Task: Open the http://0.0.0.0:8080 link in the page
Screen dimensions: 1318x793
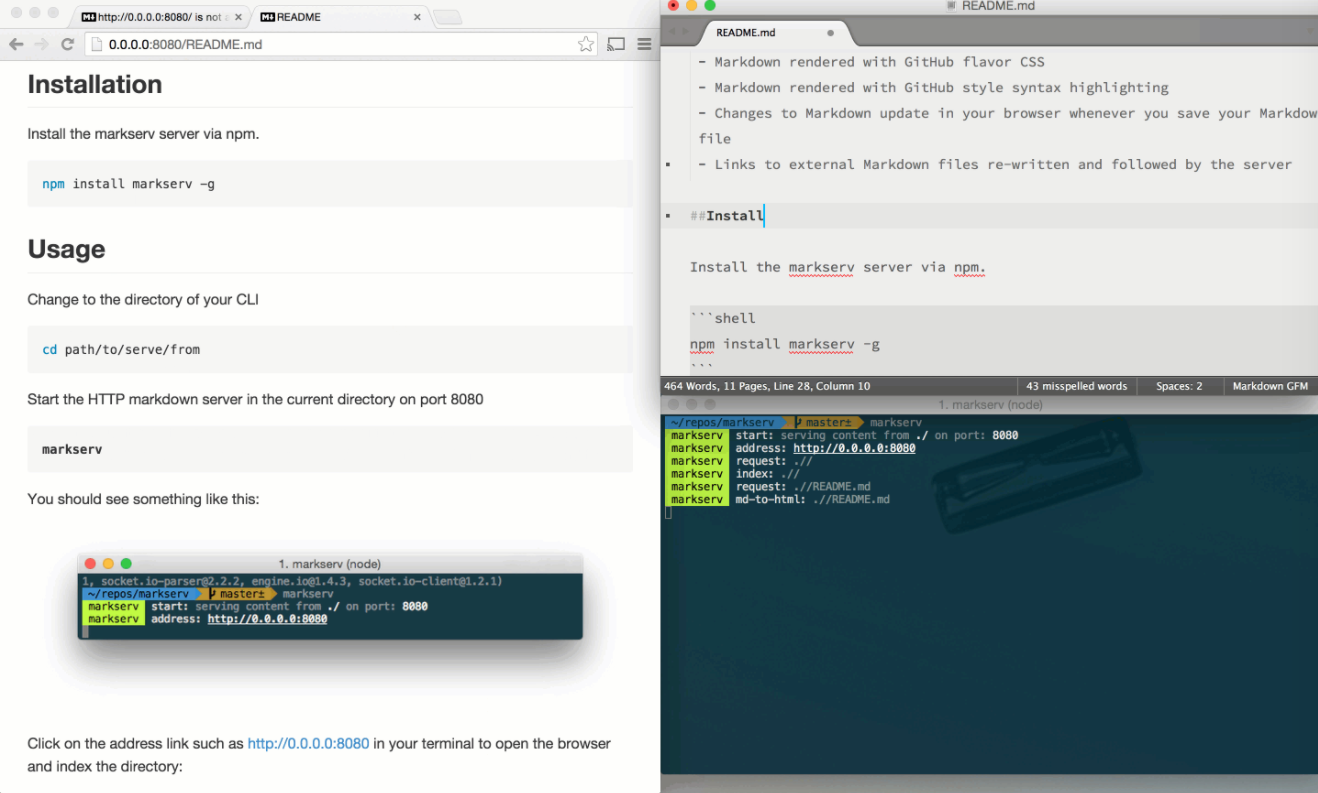Action: coord(308,743)
